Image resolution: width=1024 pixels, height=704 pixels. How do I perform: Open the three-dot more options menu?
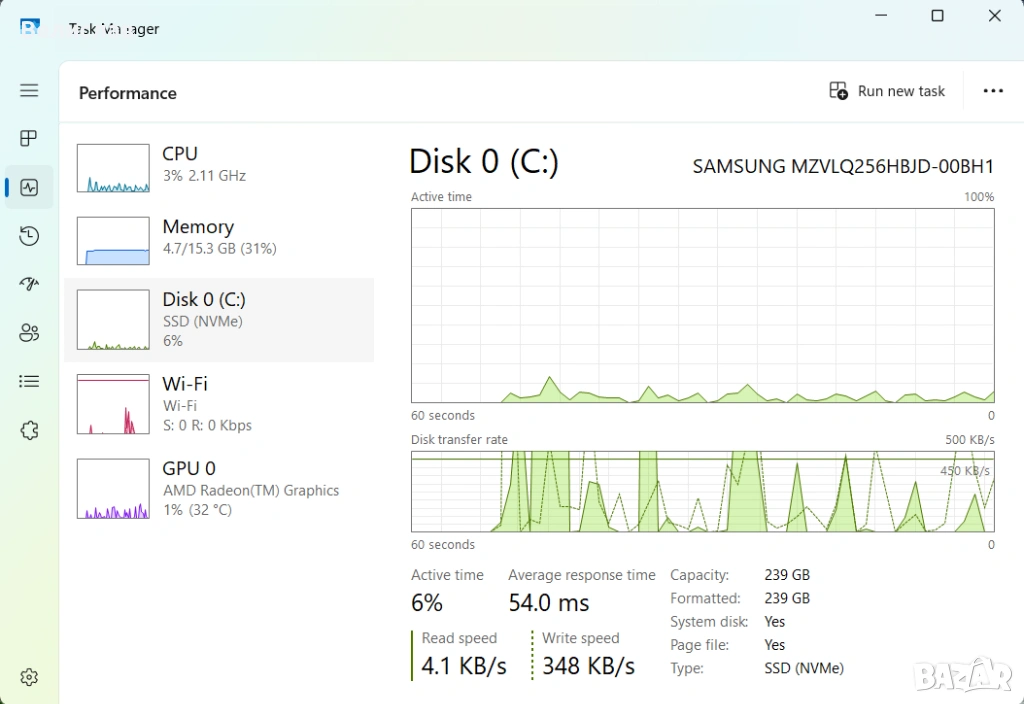[x=992, y=91]
